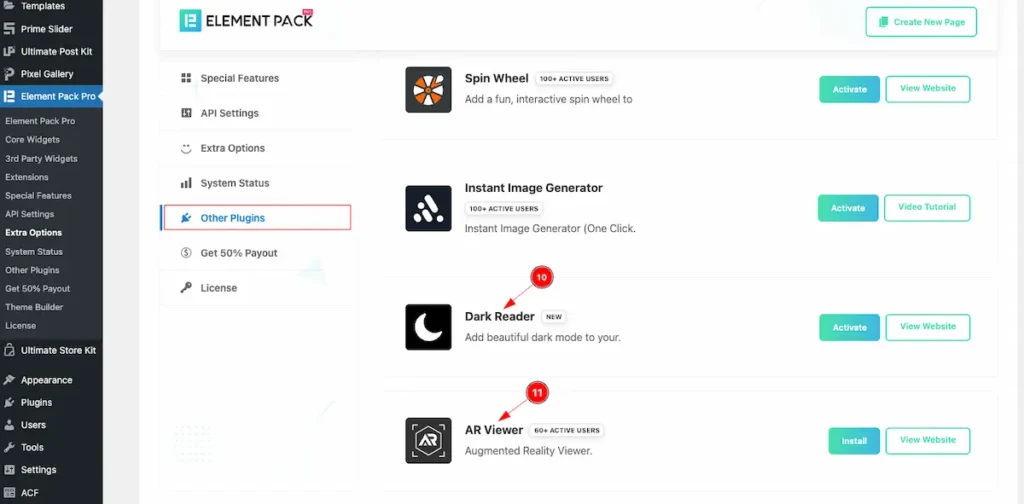
Task: Click the AR Viewer plugin icon
Action: coord(428,440)
